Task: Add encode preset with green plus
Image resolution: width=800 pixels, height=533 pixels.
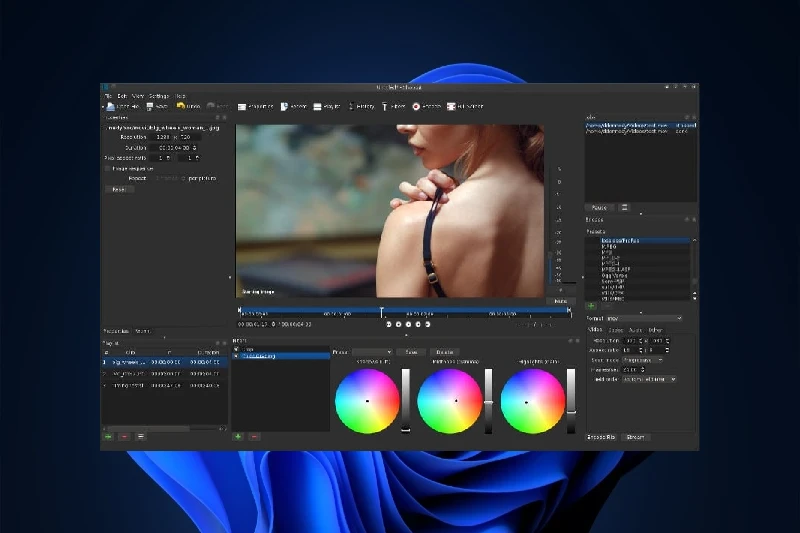Action: pos(591,306)
